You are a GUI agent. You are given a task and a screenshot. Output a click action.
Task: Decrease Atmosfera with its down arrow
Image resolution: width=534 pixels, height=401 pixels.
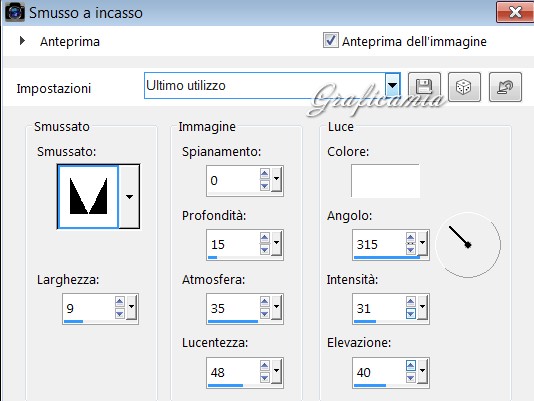pos(265,313)
